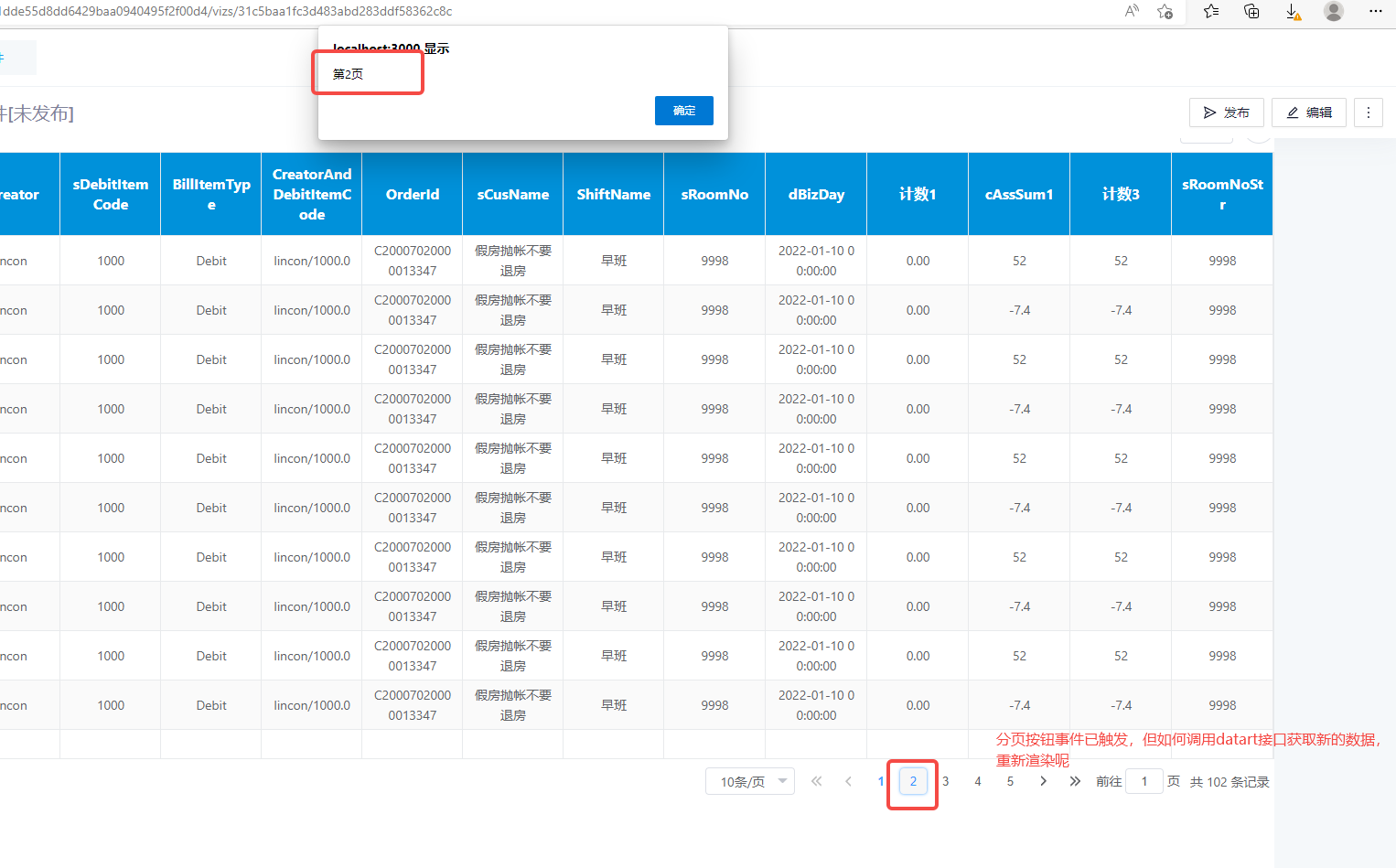Image resolution: width=1396 pixels, height=868 pixels.
Task: Click the sRoomNo column header
Action: click(x=714, y=194)
